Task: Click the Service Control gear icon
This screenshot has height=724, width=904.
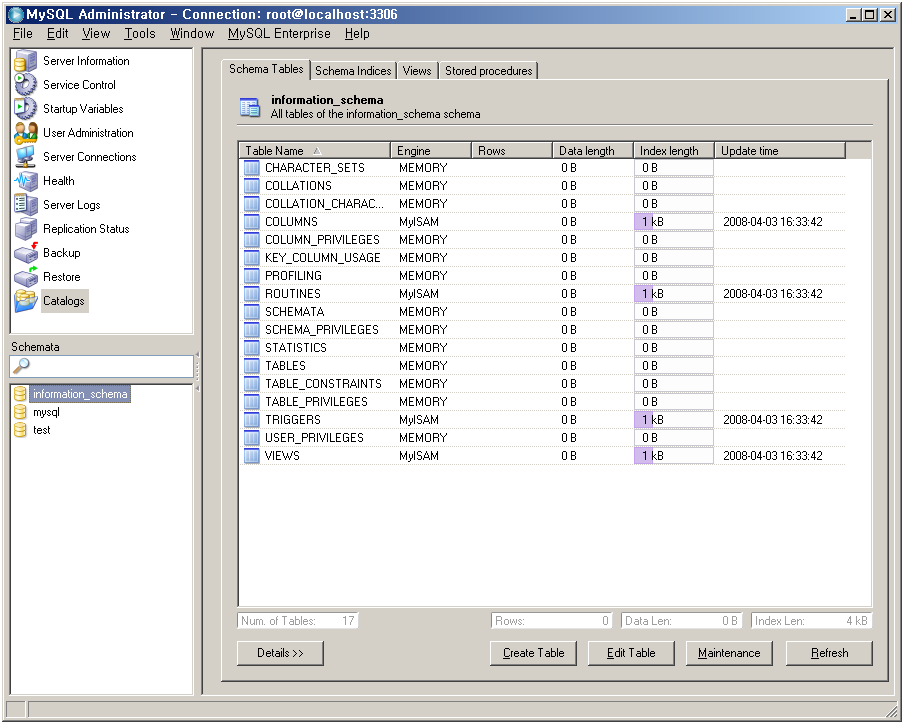Action: pyautogui.click(x=26, y=85)
